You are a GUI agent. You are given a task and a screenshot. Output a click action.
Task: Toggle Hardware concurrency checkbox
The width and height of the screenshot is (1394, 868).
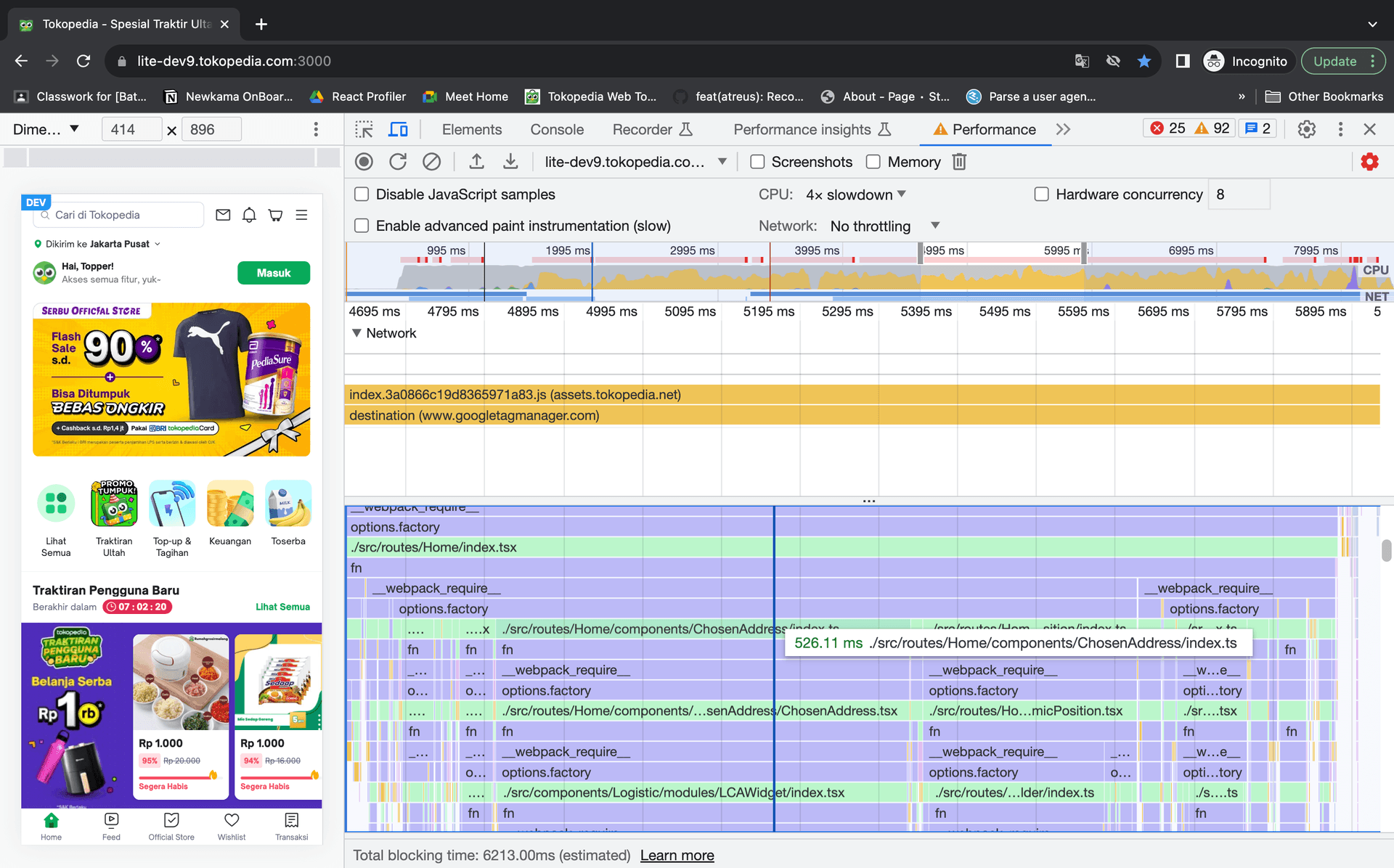tap(1041, 195)
